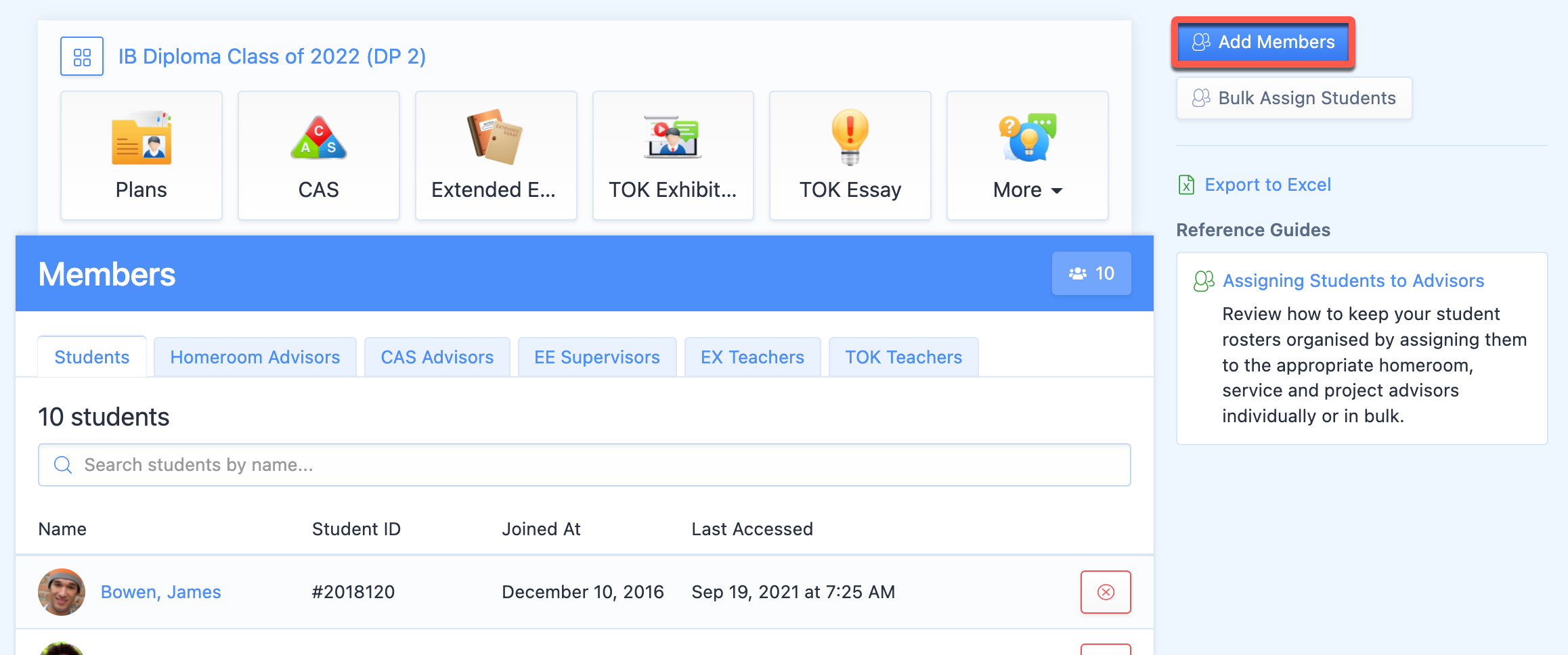
Task: Open the CAS triangle icon card
Action: point(319,156)
